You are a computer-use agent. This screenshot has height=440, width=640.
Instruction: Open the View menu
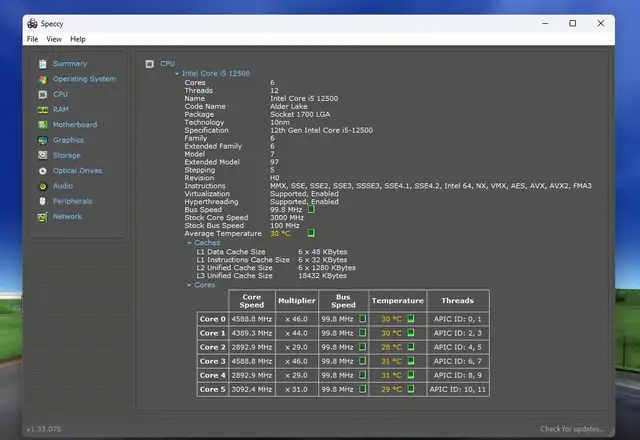[x=54, y=39]
